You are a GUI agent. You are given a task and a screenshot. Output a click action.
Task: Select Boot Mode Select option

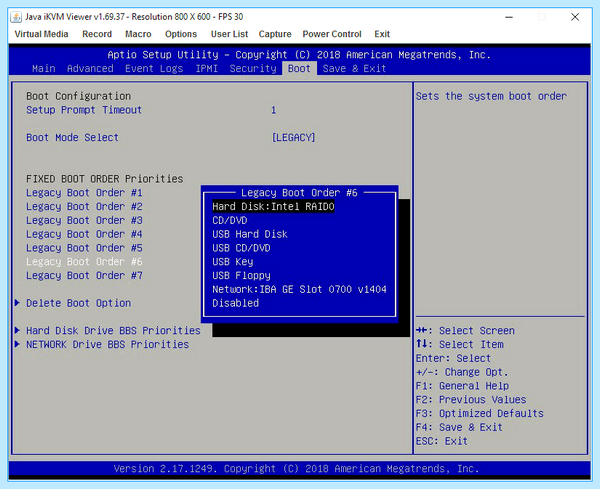pos(72,138)
